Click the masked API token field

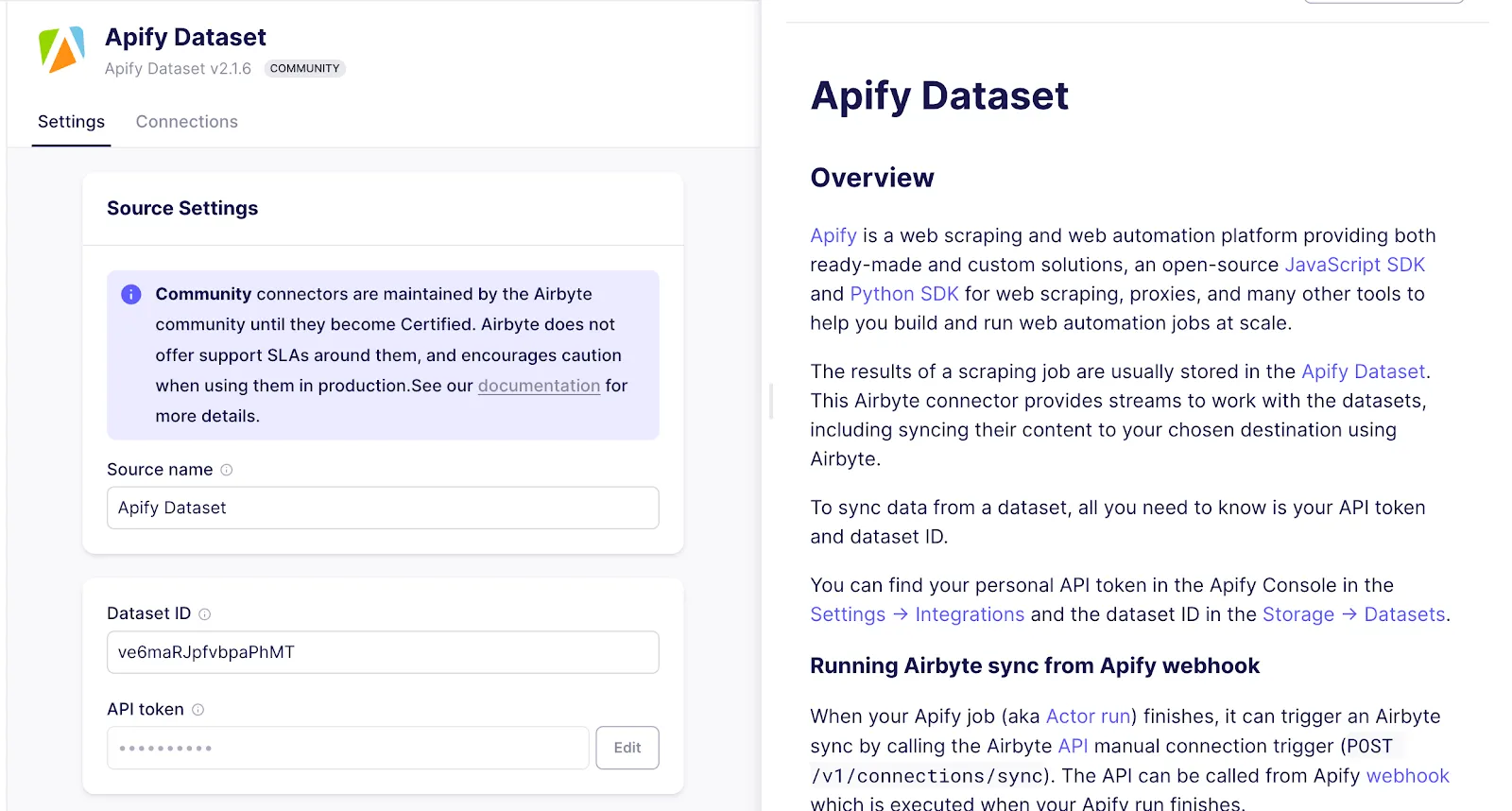pos(348,748)
